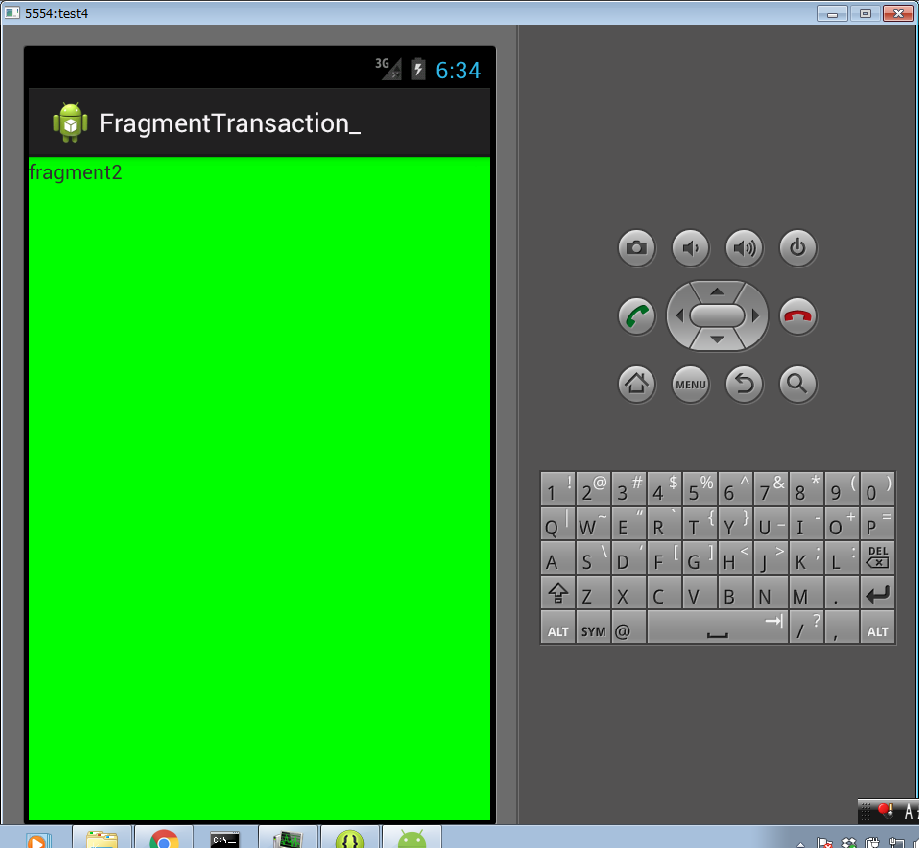
Task: Click the red end call button
Action: [798, 316]
